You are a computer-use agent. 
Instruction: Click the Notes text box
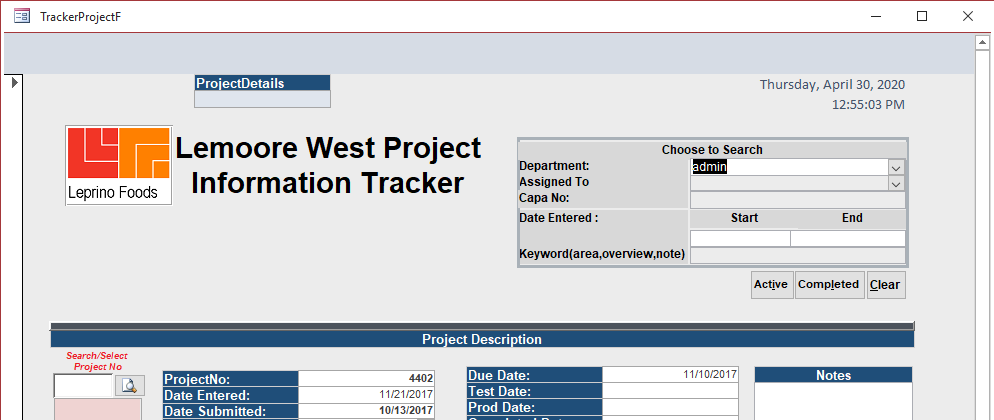point(834,402)
